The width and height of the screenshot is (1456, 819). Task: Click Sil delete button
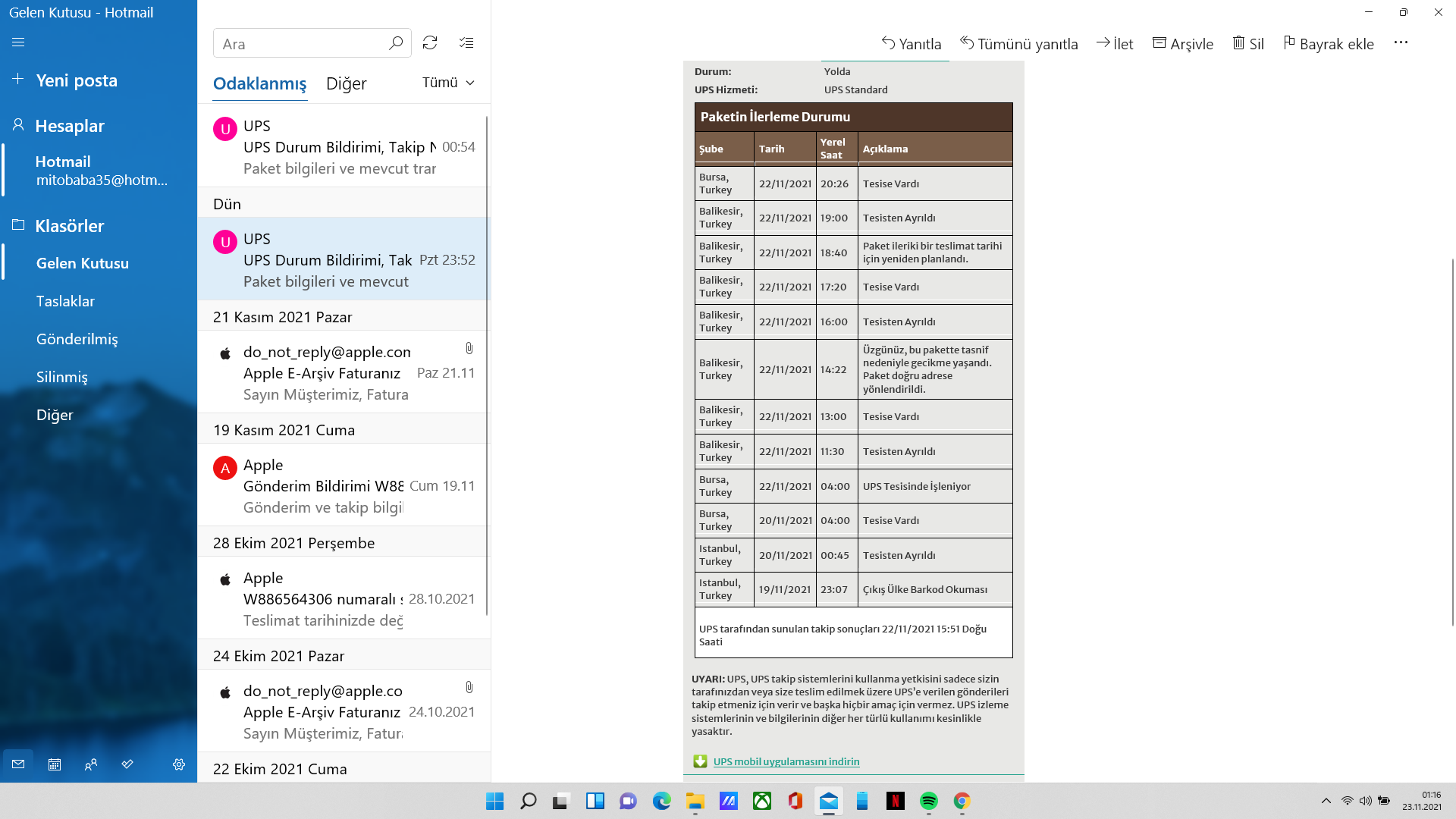[1248, 44]
